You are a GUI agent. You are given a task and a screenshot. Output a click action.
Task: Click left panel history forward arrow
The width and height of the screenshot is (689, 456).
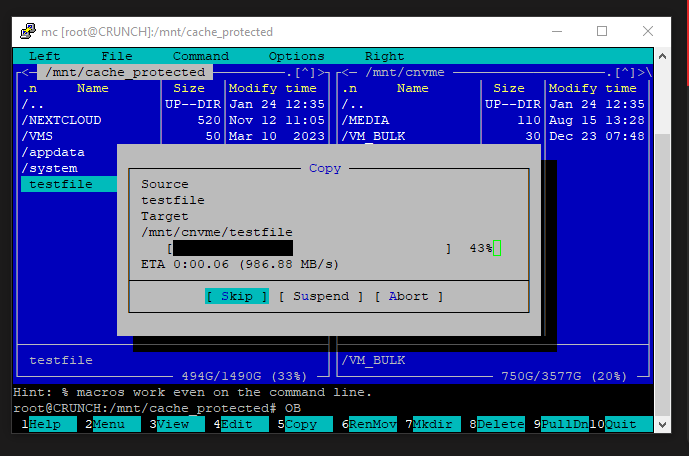[321, 72]
